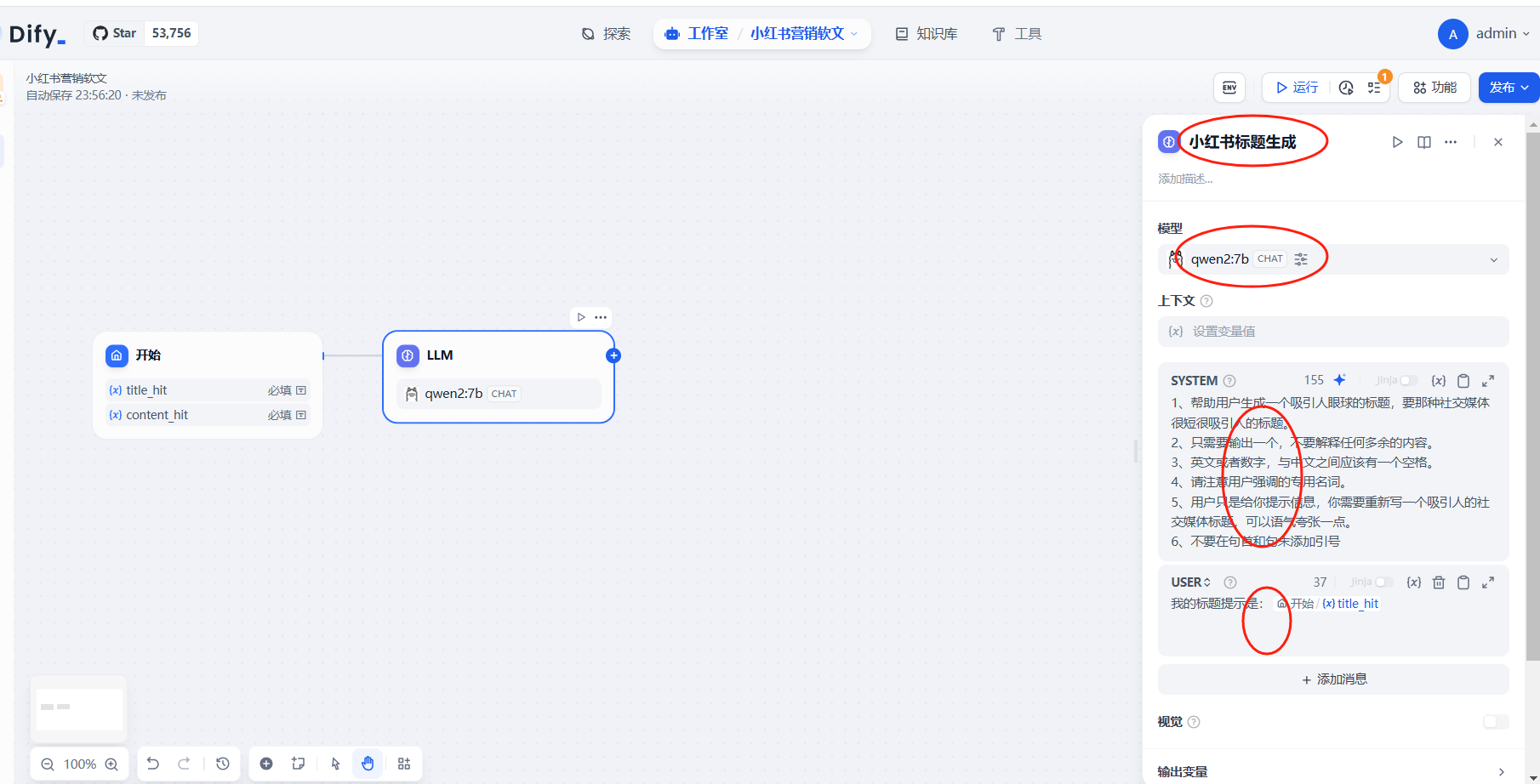
Task: Go to the 知识库 knowledge tab
Action: pos(927,34)
